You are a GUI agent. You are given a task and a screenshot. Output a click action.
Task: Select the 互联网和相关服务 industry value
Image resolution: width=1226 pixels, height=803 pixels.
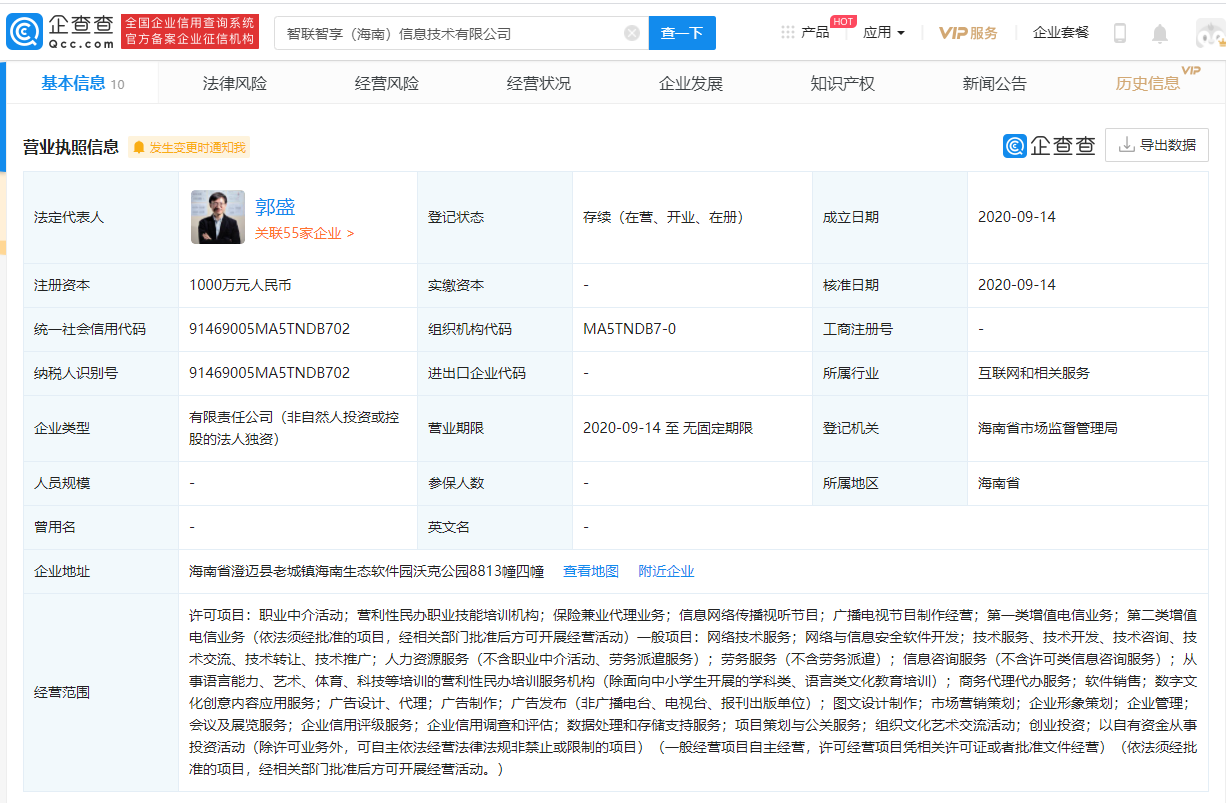(1034, 373)
